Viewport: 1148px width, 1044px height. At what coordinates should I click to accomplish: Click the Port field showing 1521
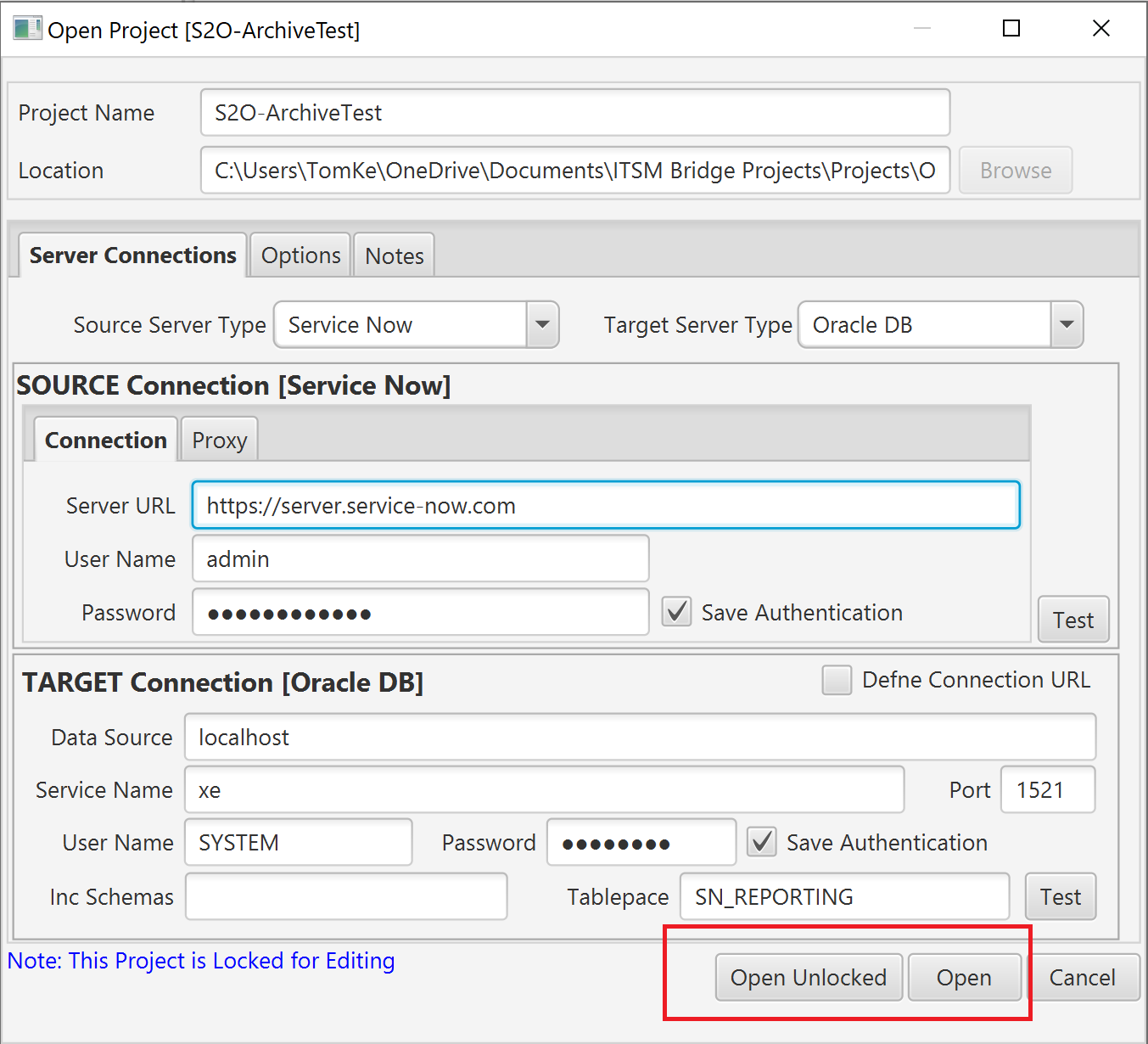point(1048,789)
